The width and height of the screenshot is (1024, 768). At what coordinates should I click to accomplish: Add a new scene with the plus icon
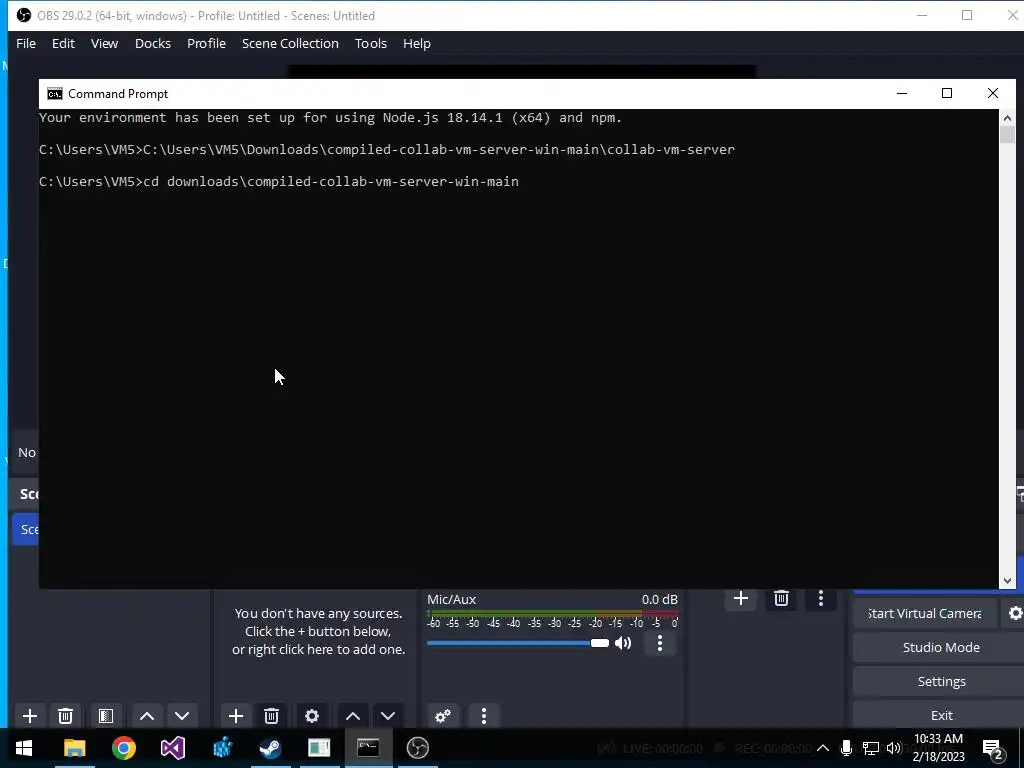click(29, 716)
